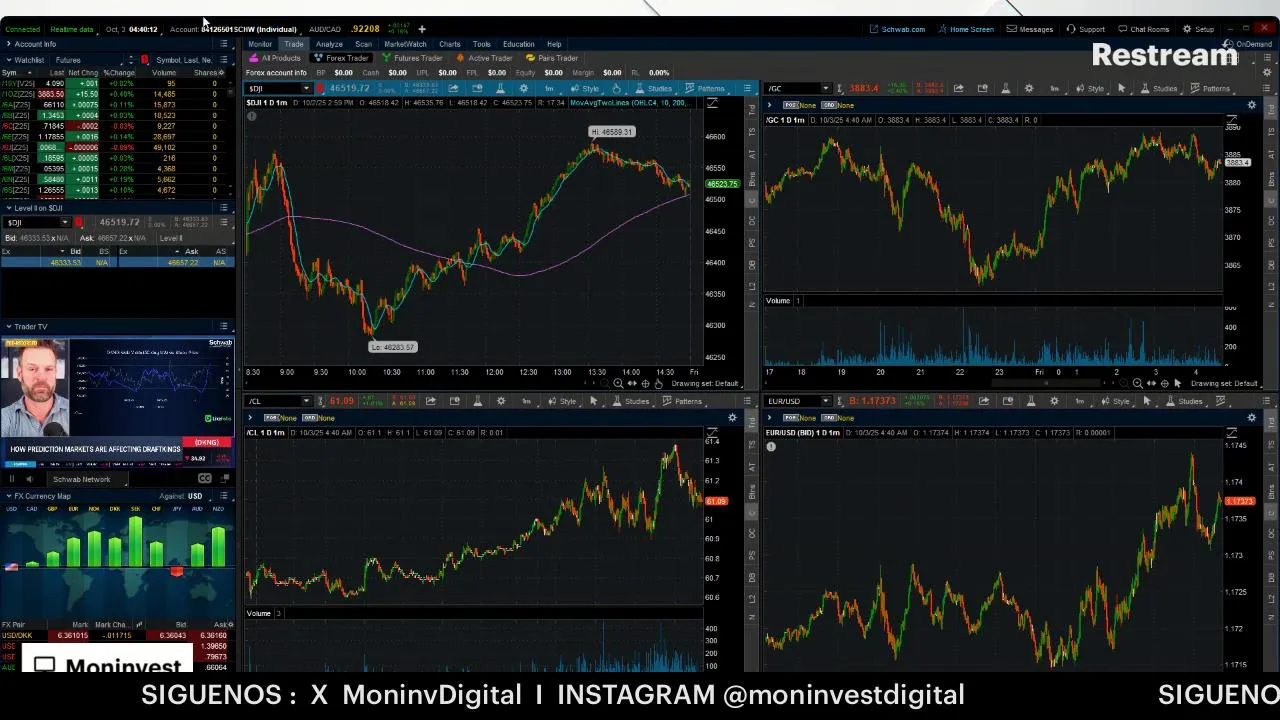Open the Help tab
Viewport: 1280px width, 720px height.
[554, 44]
